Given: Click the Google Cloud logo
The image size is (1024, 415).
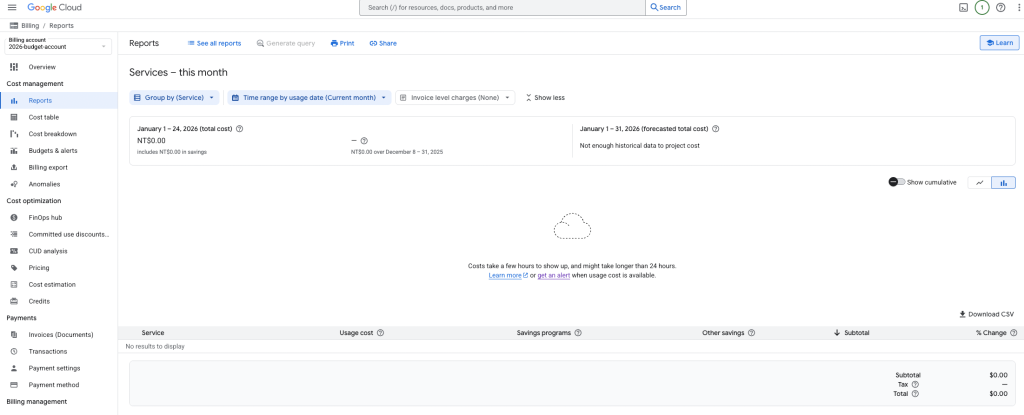Looking at the screenshot, I should 54,7.
